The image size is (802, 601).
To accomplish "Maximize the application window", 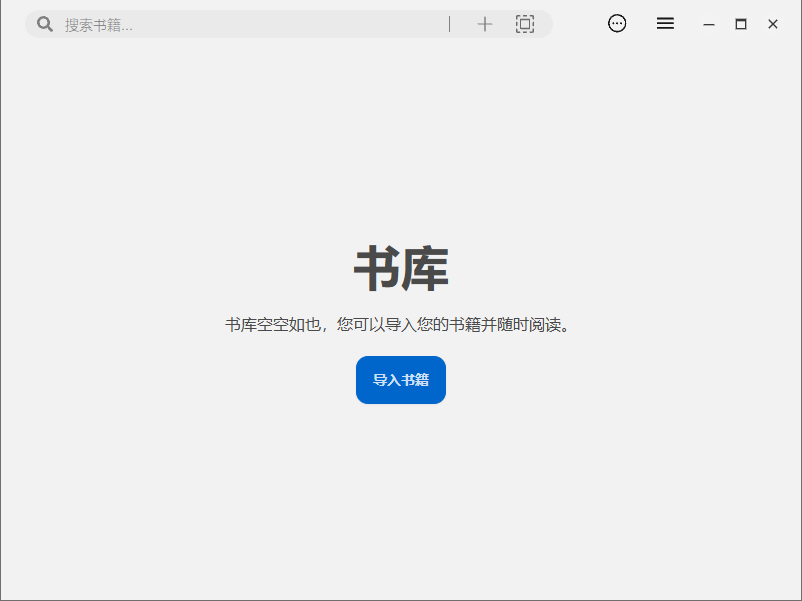I will pyautogui.click(x=741, y=23).
